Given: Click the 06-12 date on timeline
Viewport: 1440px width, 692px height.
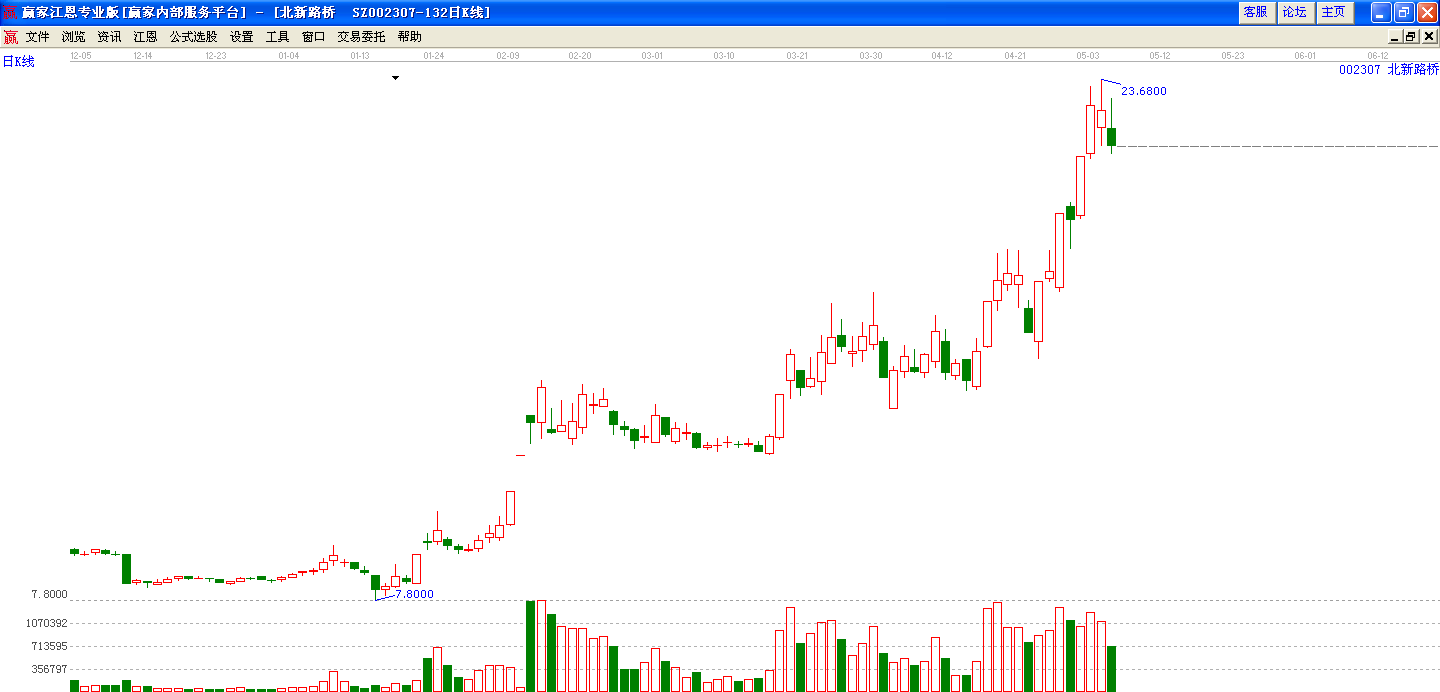Looking at the screenshot, I should (x=1378, y=56).
